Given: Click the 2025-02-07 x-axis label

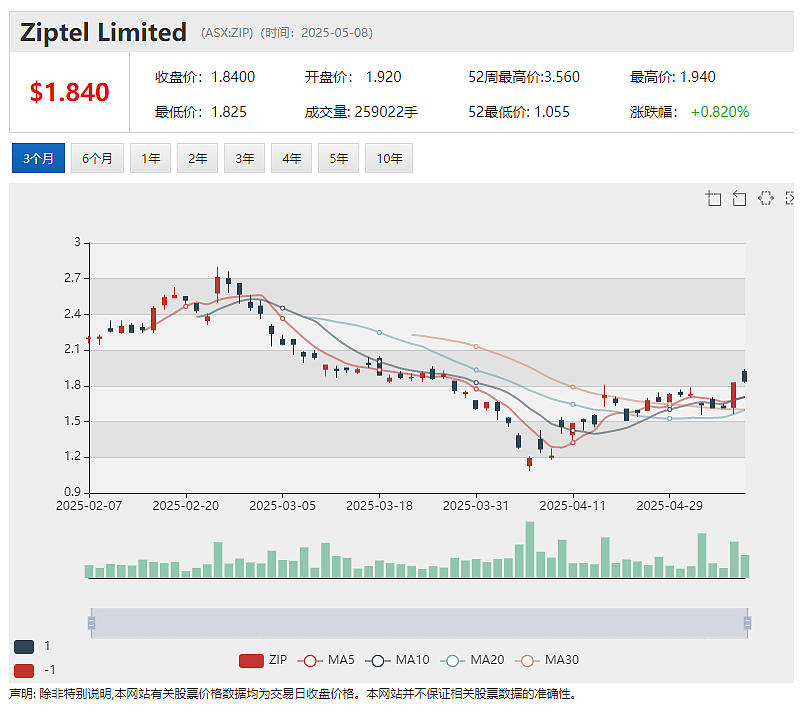Looking at the screenshot, I should click(x=89, y=506).
